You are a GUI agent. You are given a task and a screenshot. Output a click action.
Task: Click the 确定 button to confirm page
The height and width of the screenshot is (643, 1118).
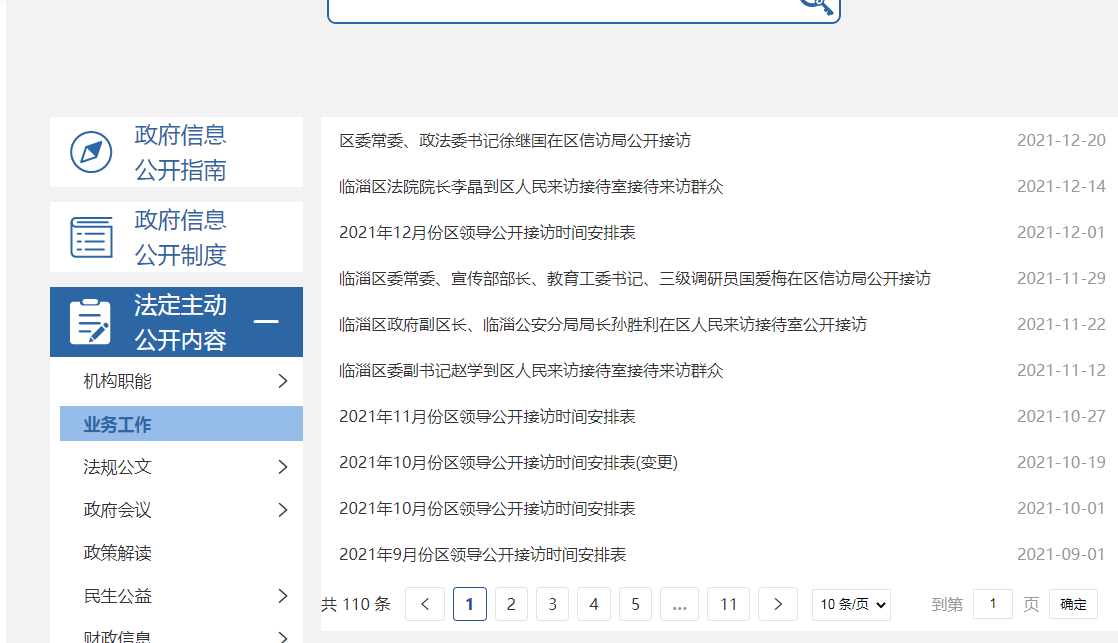click(x=1073, y=604)
